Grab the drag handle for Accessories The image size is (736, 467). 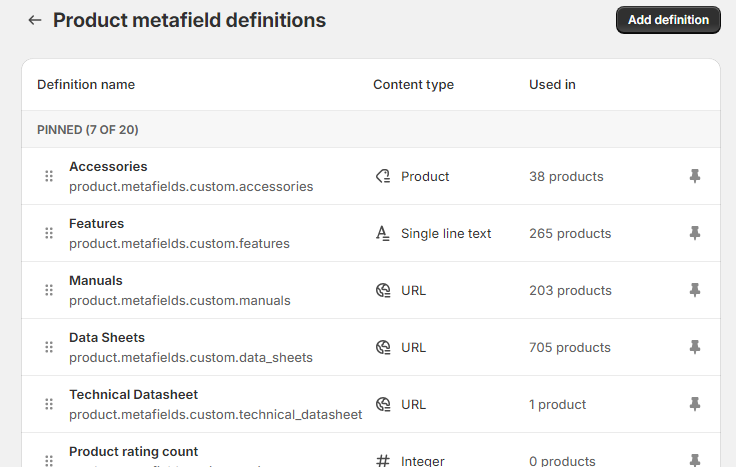click(x=49, y=176)
